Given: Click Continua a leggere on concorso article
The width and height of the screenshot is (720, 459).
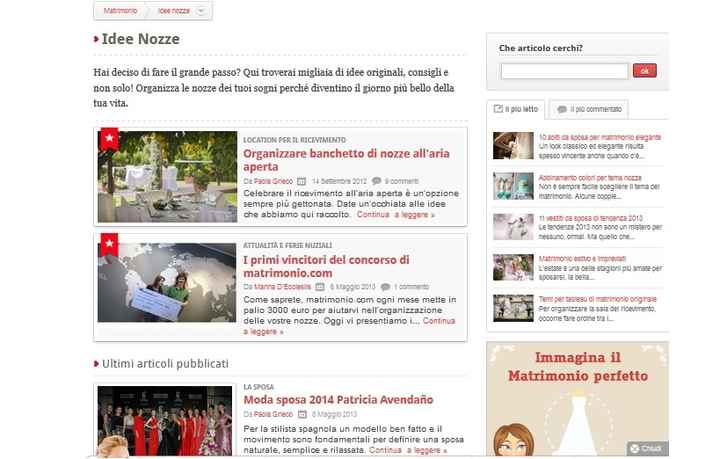Looking at the screenshot, I should coord(439,321).
